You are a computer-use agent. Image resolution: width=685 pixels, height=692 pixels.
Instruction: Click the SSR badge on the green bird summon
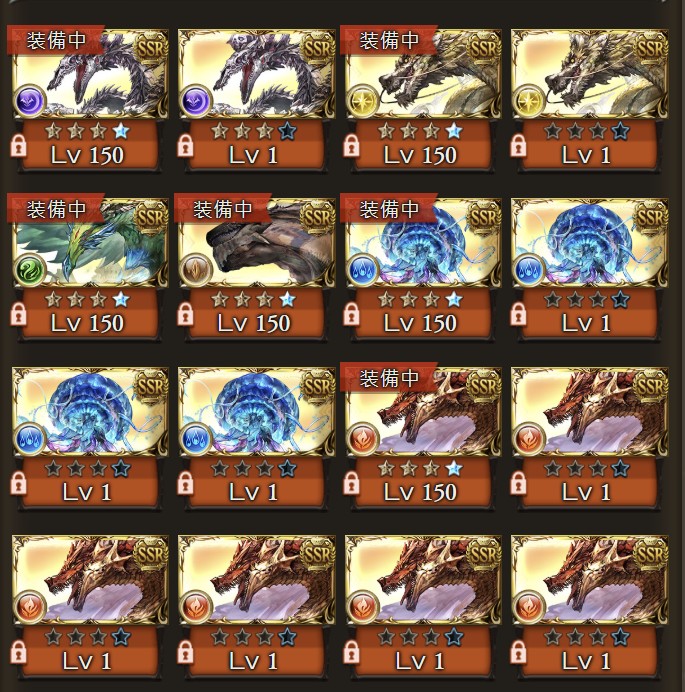point(151,216)
